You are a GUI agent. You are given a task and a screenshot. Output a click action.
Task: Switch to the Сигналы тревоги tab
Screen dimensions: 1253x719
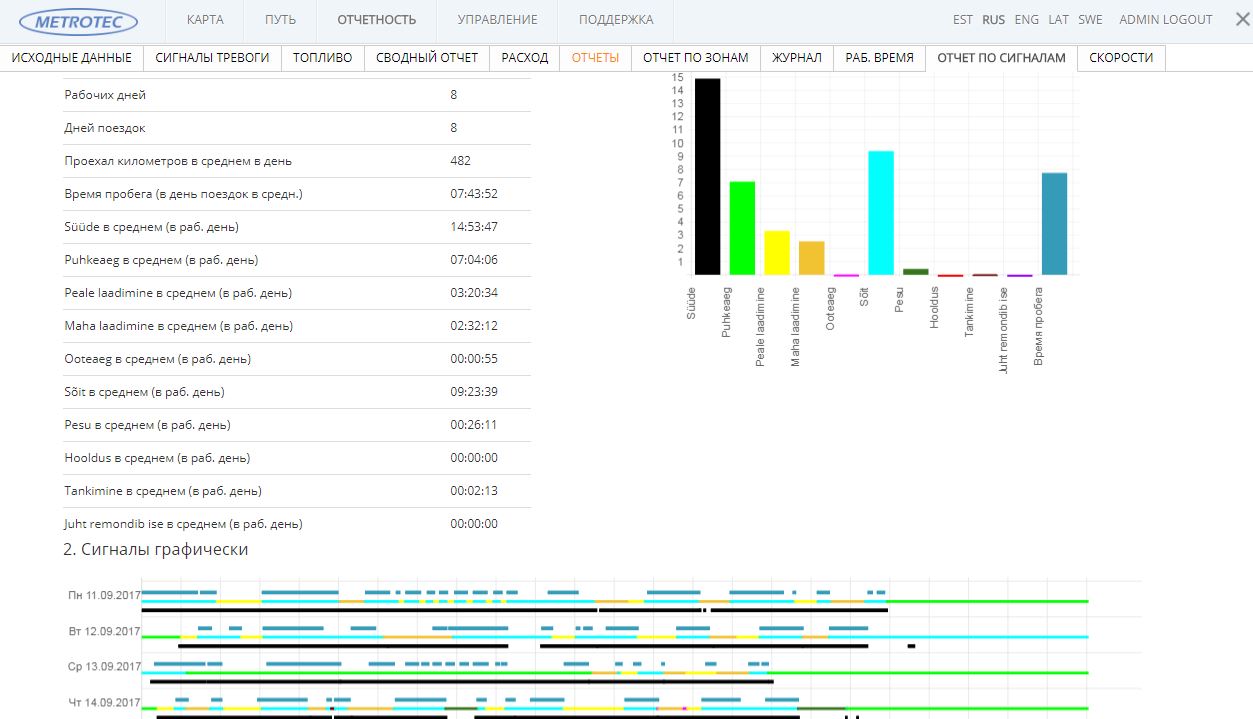(x=212, y=58)
